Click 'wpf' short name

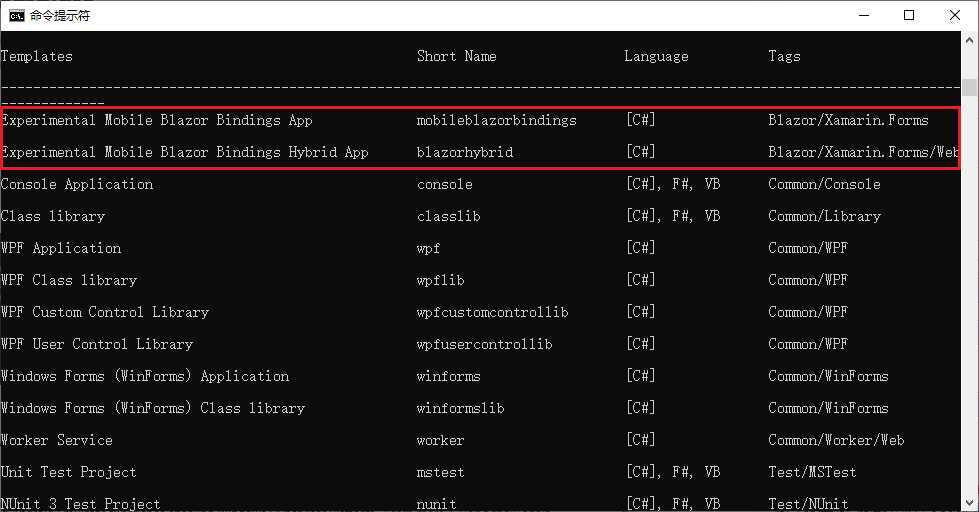pyautogui.click(x=428, y=249)
